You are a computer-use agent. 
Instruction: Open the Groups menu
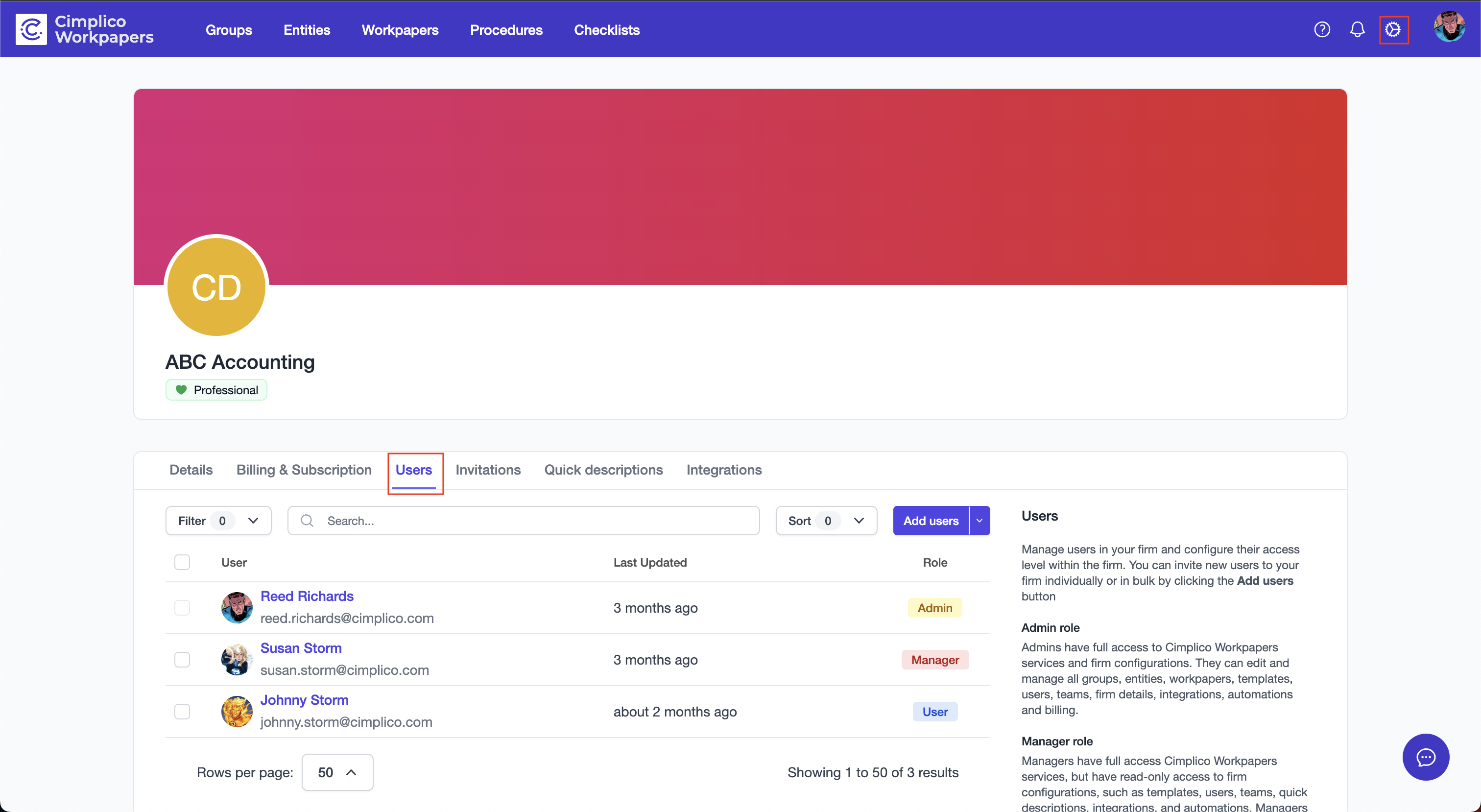click(229, 29)
